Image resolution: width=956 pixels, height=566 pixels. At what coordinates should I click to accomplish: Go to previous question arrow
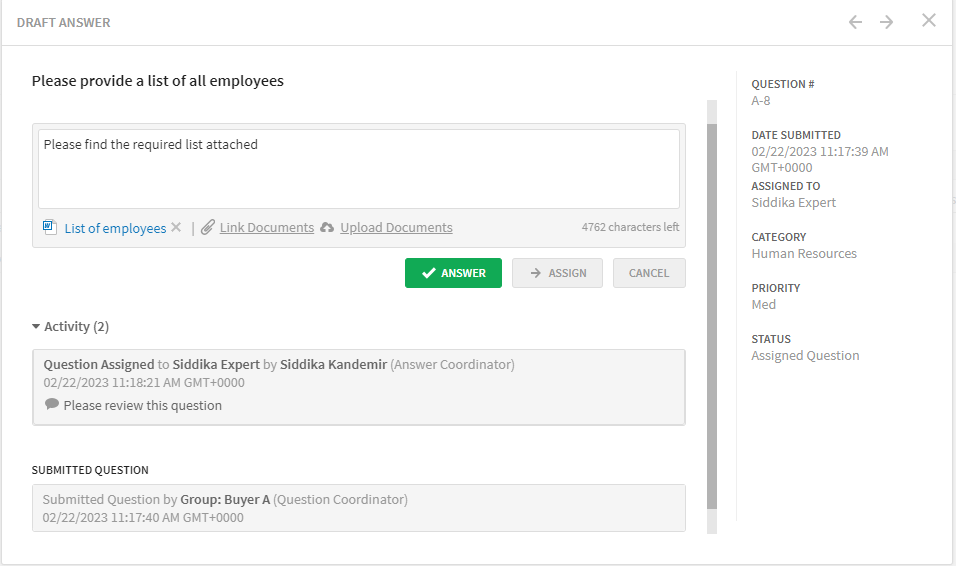point(855,22)
